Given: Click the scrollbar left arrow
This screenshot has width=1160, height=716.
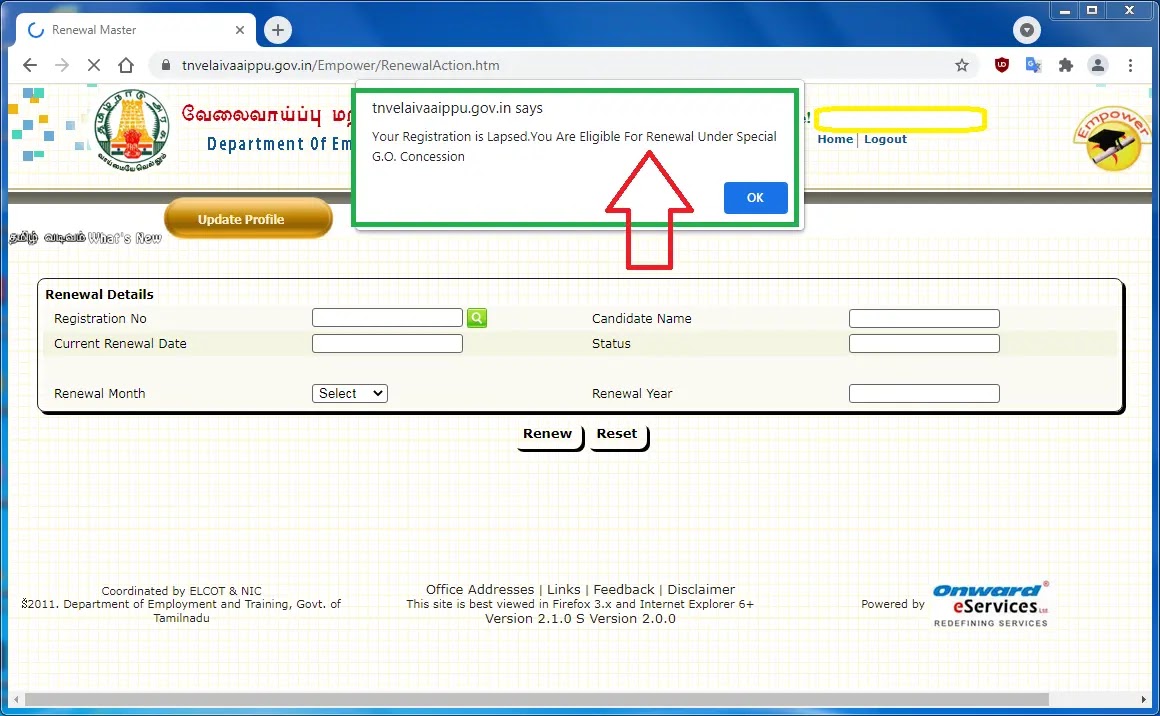Looking at the screenshot, I should pos(16,699).
